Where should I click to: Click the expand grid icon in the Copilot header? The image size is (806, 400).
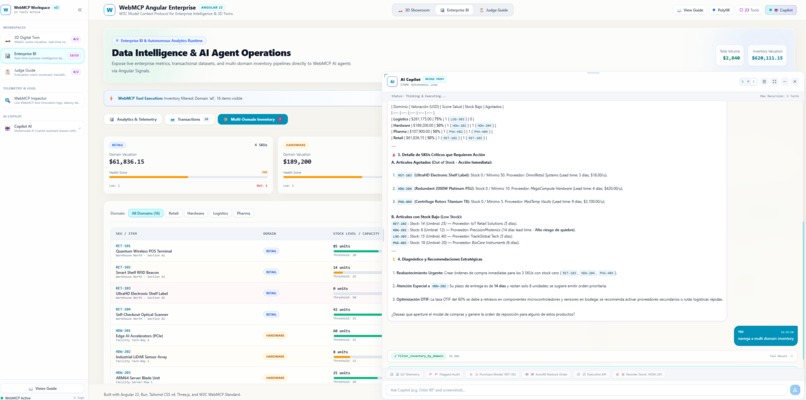[x=774, y=81]
